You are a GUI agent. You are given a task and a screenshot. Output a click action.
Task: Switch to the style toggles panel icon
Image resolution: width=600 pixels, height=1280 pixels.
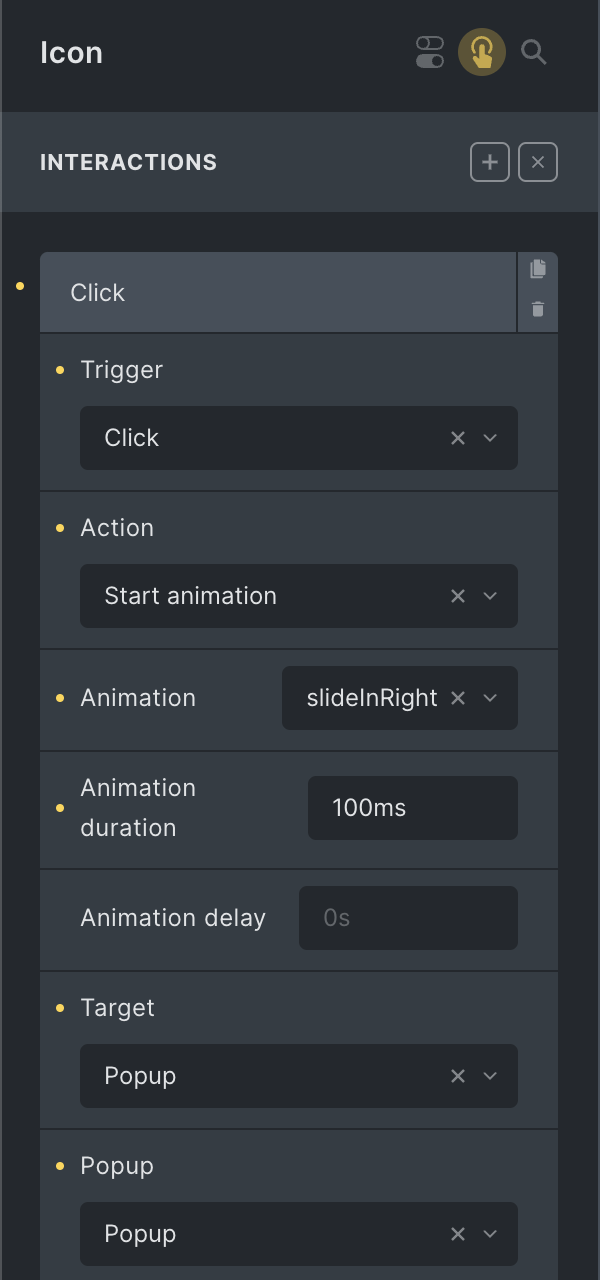coord(430,53)
